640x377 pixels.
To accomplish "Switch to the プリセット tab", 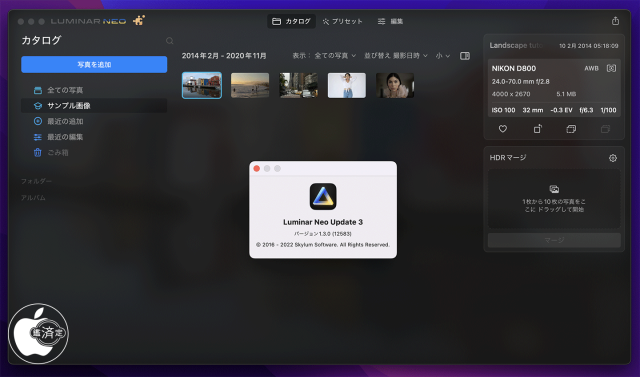I will pyautogui.click(x=342, y=21).
